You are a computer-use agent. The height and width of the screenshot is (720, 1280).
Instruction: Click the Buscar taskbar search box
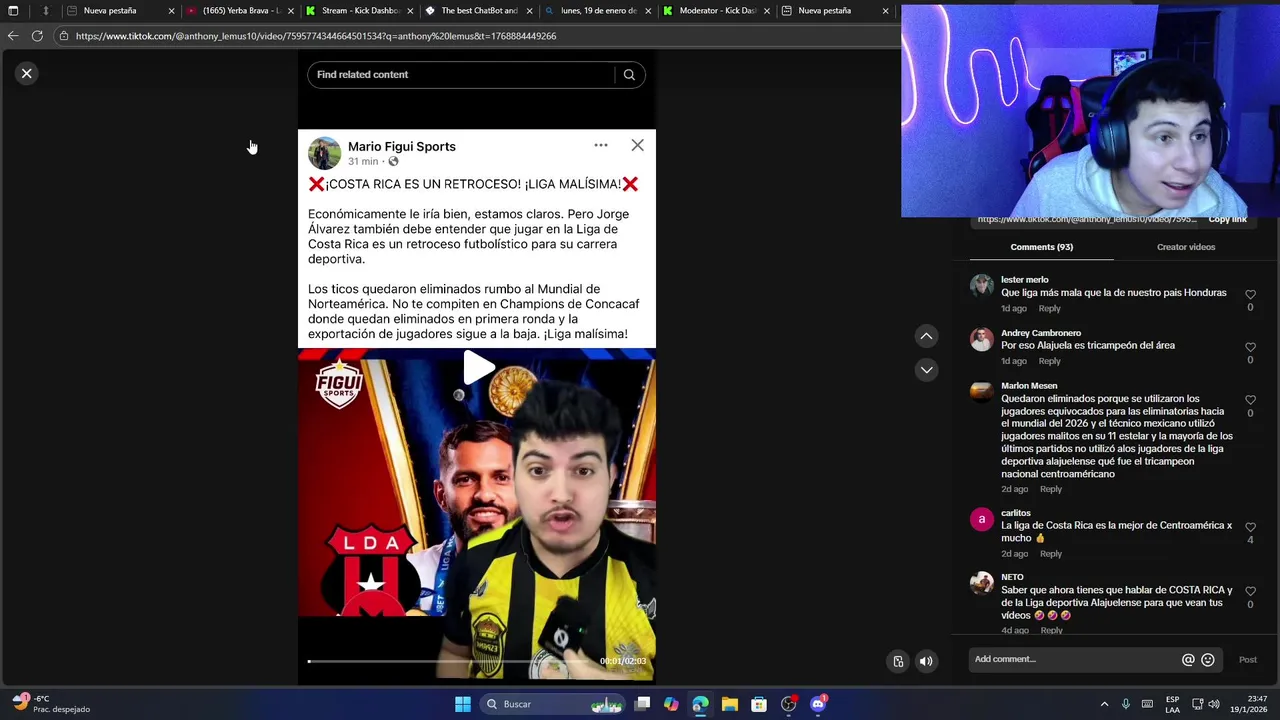[x=552, y=704]
